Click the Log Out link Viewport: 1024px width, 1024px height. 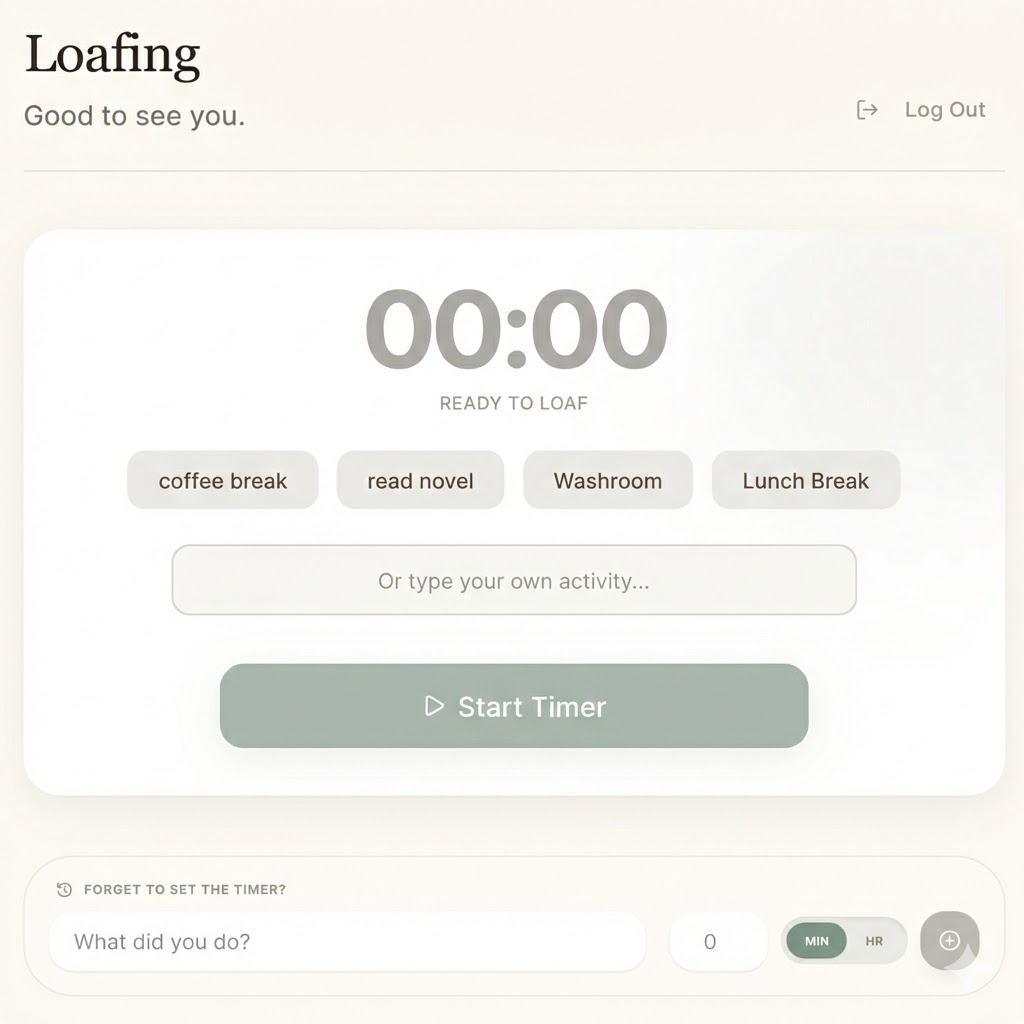[944, 110]
